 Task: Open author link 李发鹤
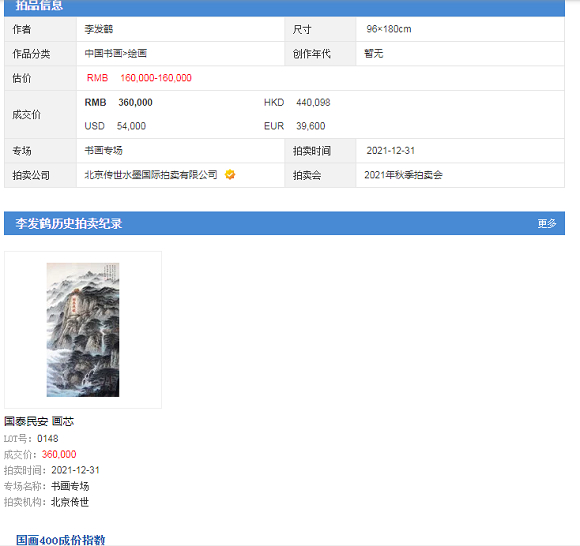coord(99,29)
